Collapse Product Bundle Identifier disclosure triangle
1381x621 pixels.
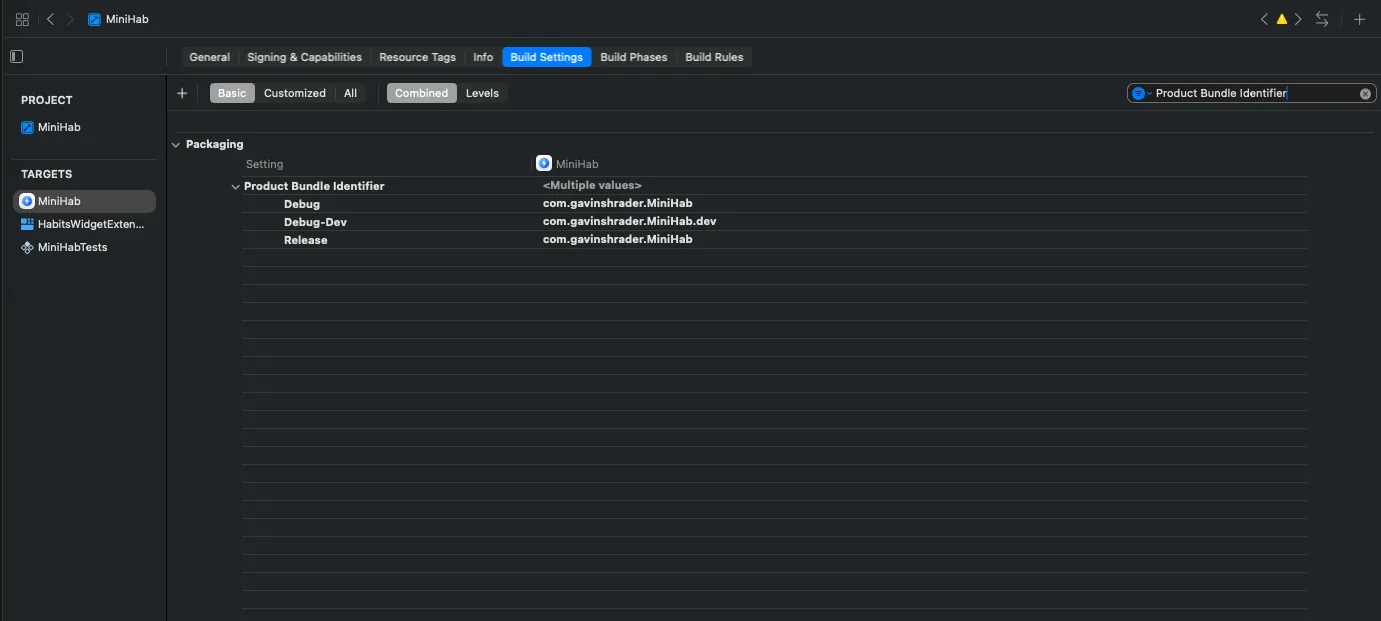pyautogui.click(x=236, y=186)
